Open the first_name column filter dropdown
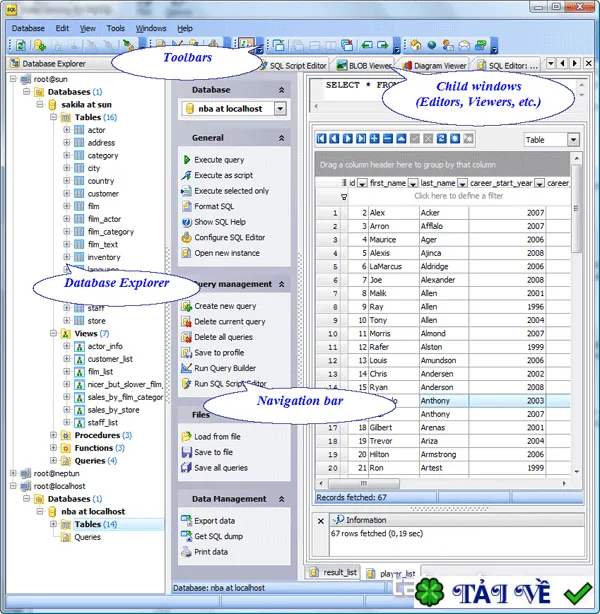Image resolution: width=600 pixels, height=614 pixels. (x=413, y=183)
